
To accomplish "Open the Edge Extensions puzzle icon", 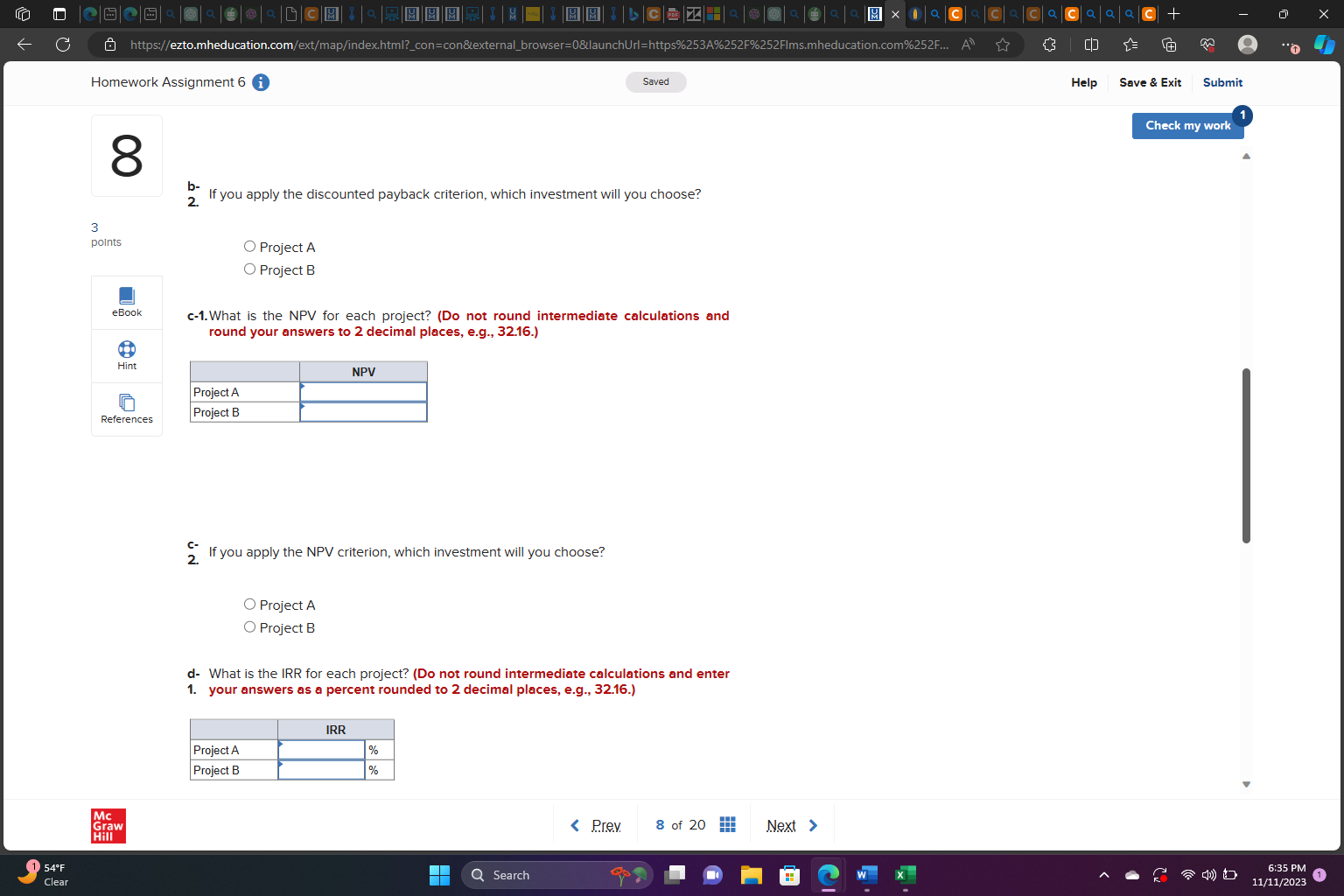I will pos(1048,45).
